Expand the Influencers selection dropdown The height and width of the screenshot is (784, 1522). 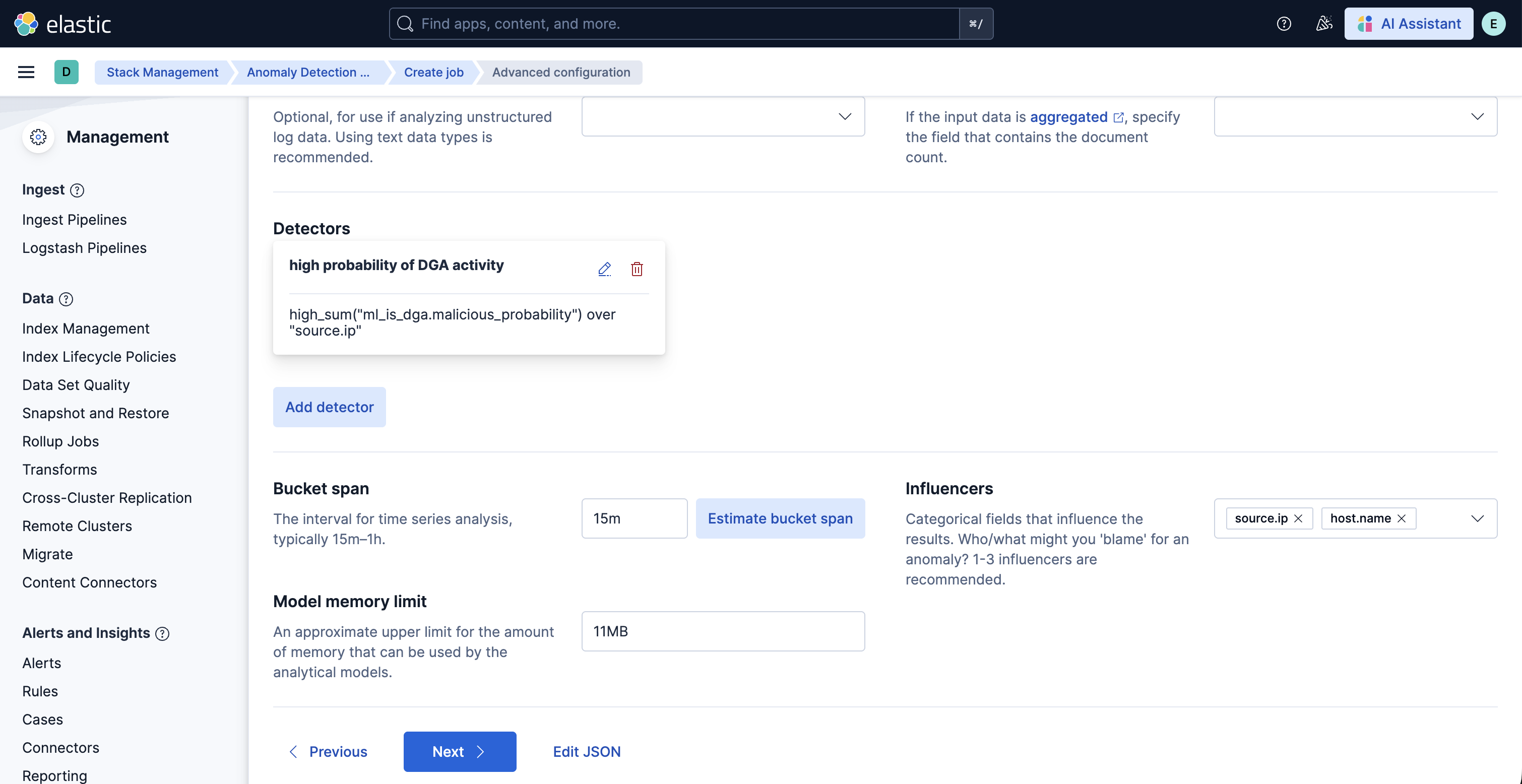pyautogui.click(x=1478, y=518)
